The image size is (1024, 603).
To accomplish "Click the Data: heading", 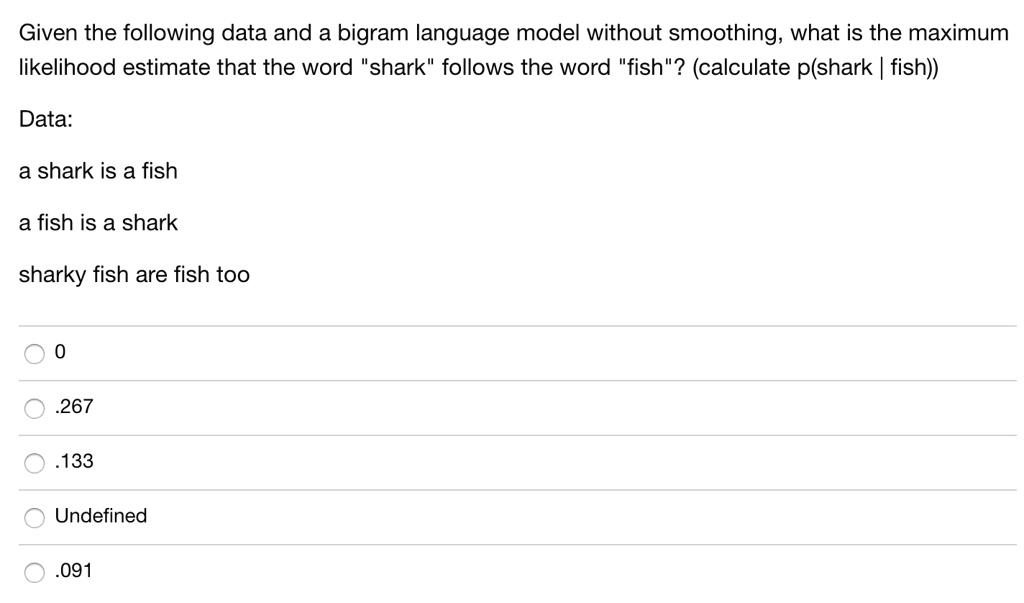I will click(45, 119).
